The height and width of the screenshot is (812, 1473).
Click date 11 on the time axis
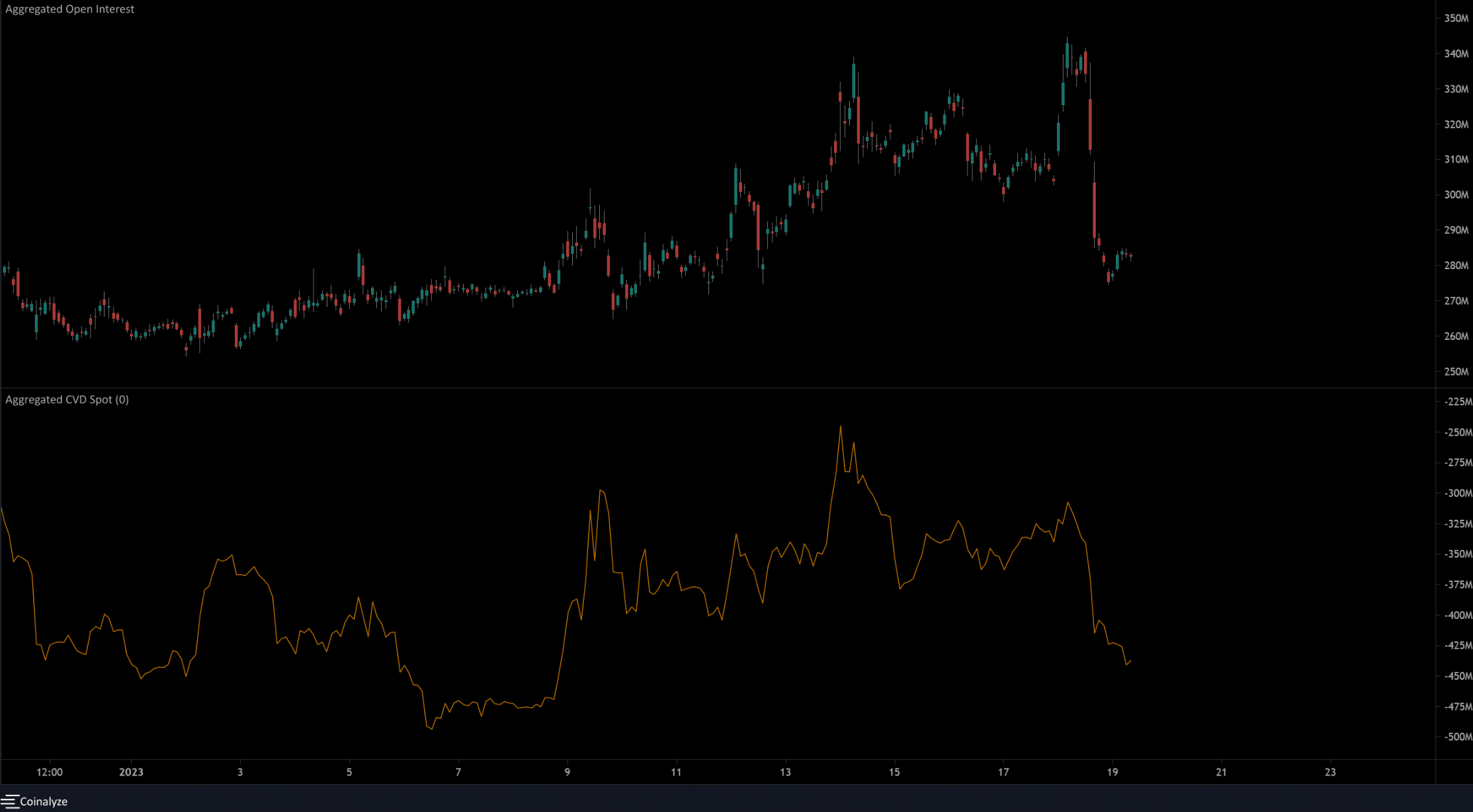(676, 772)
